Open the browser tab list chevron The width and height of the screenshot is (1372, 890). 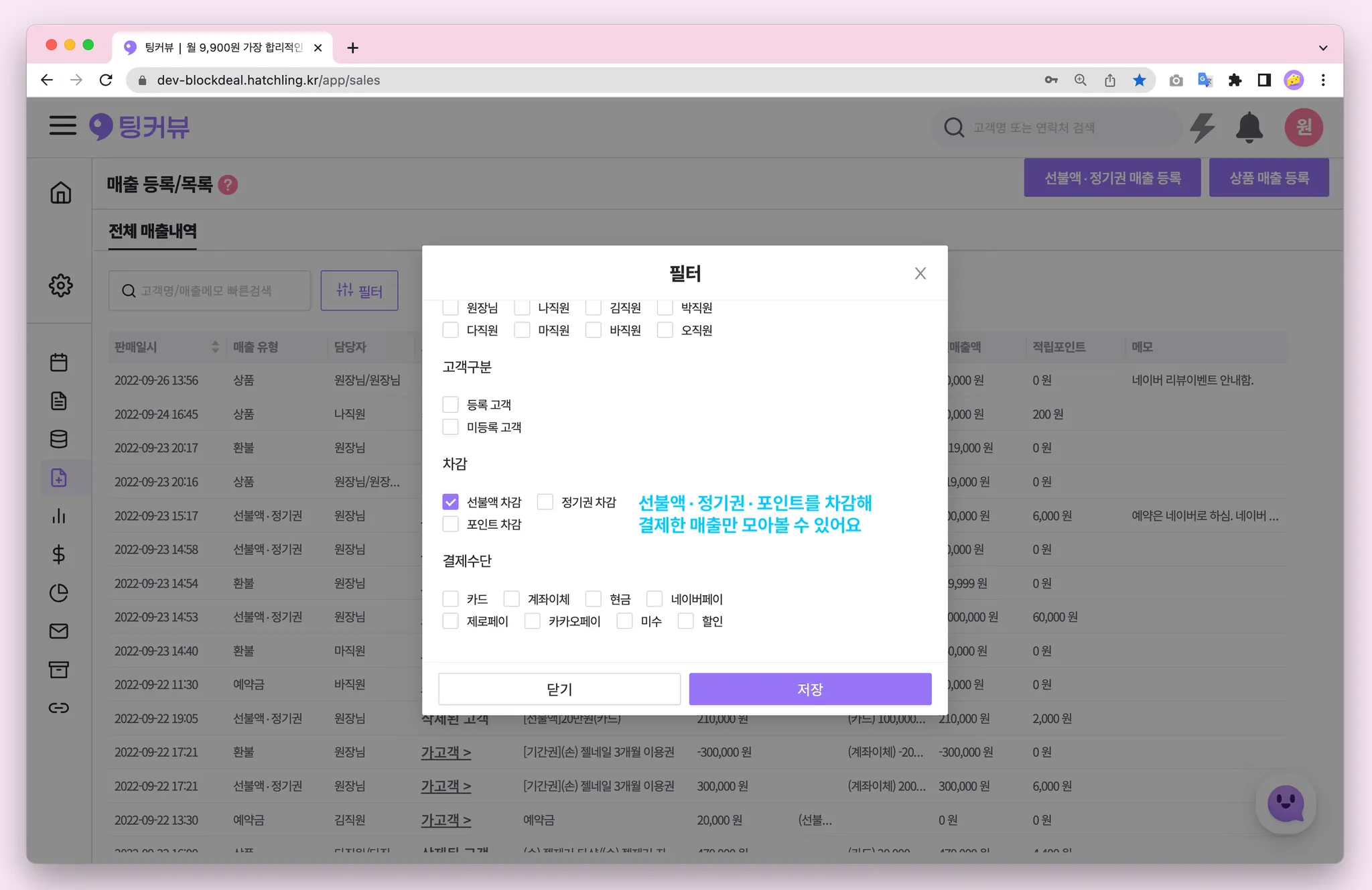pyautogui.click(x=1322, y=48)
